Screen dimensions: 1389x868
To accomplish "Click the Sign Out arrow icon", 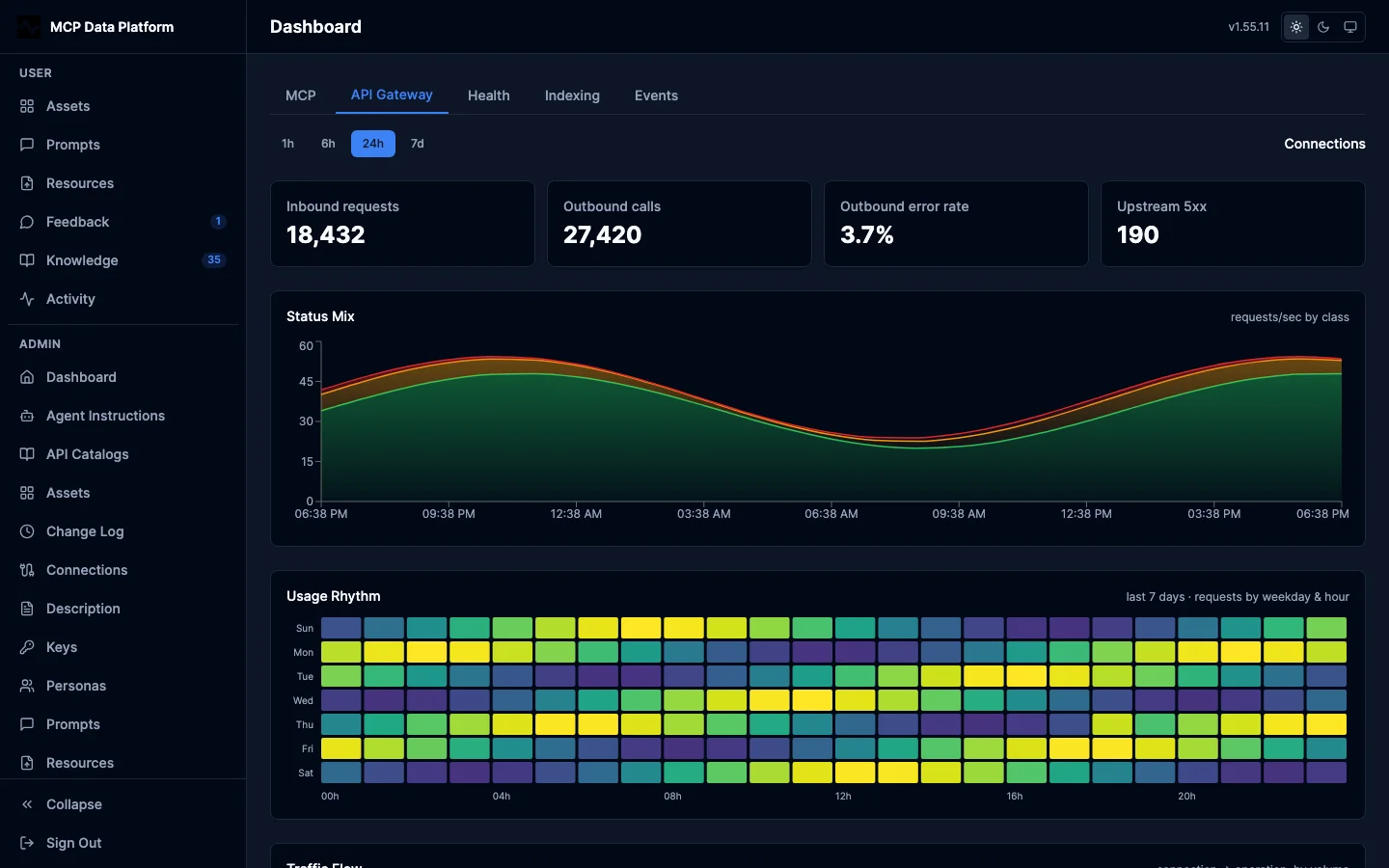I will pos(27,843).
